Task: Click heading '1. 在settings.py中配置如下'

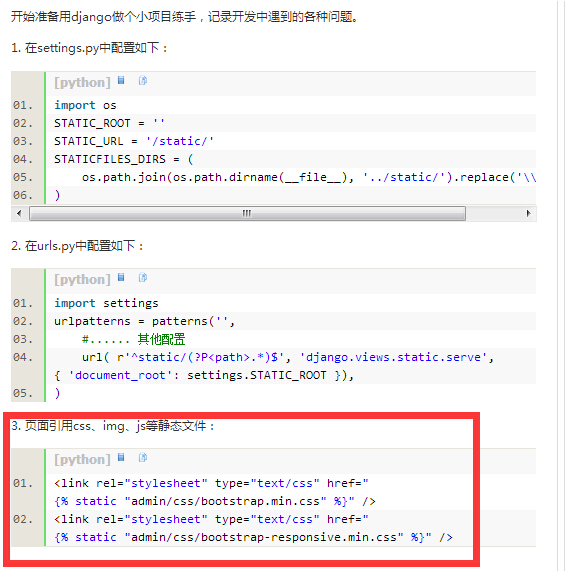Action: point(89,48)
